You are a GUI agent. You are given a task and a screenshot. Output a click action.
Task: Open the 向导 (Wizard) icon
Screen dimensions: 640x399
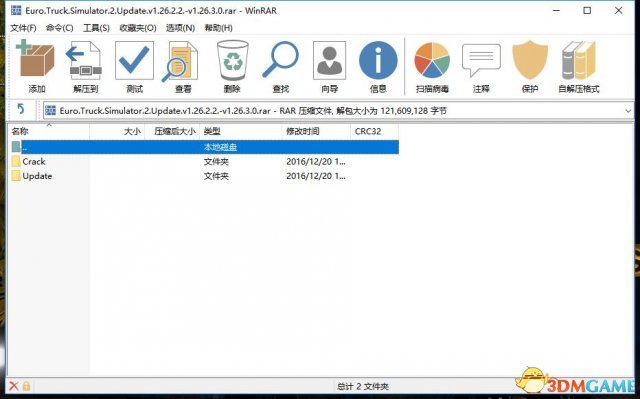point(329,60)
